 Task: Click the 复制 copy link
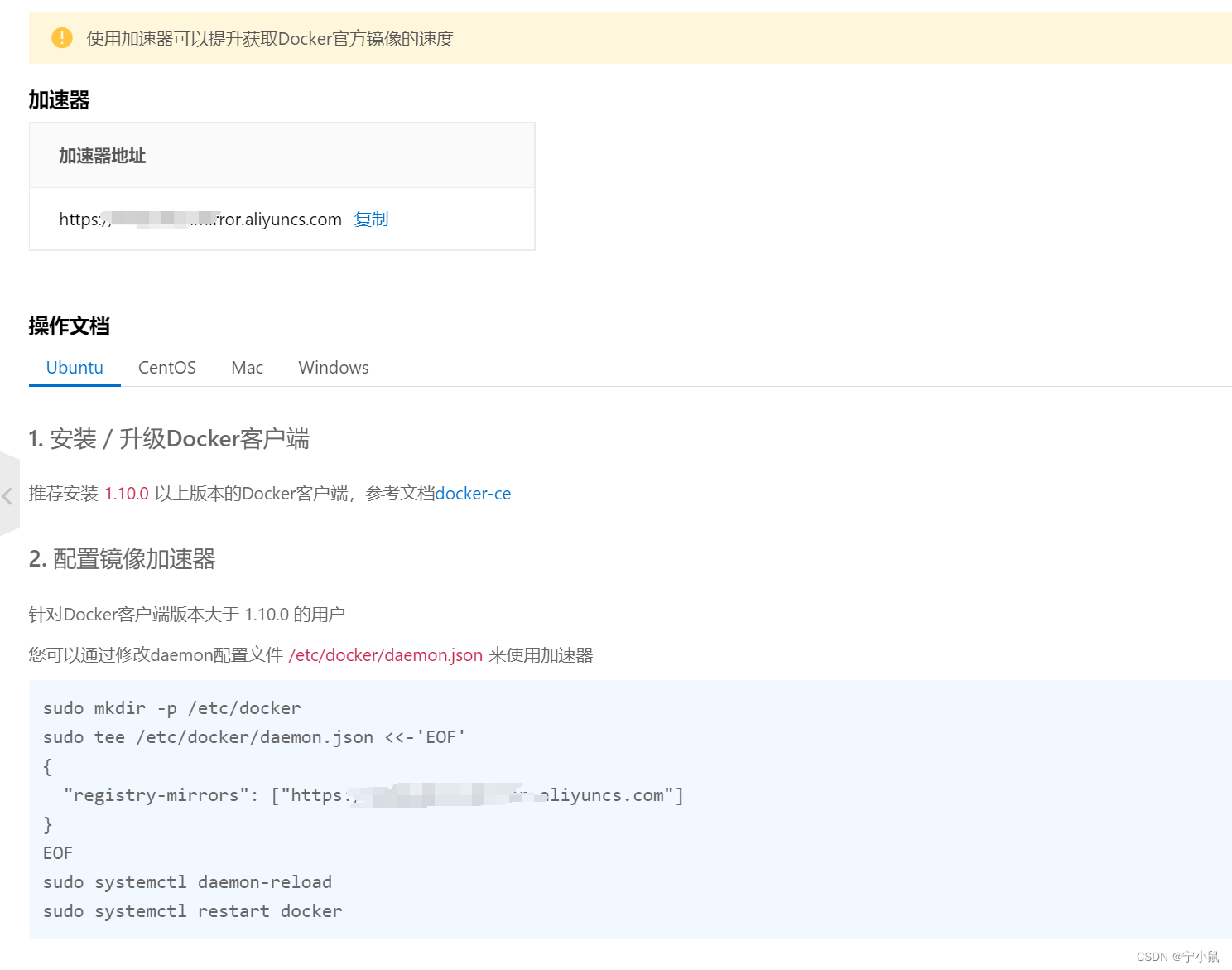371,220
